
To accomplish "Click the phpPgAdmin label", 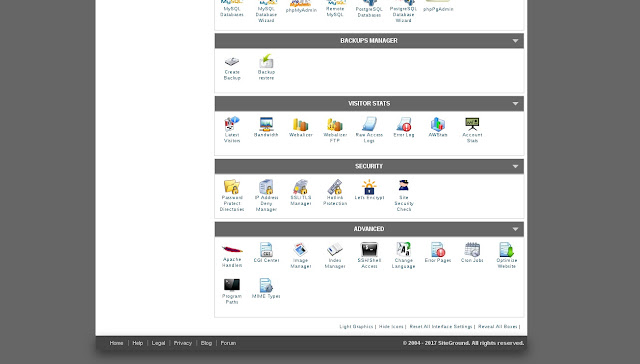I will pos(438,9).
